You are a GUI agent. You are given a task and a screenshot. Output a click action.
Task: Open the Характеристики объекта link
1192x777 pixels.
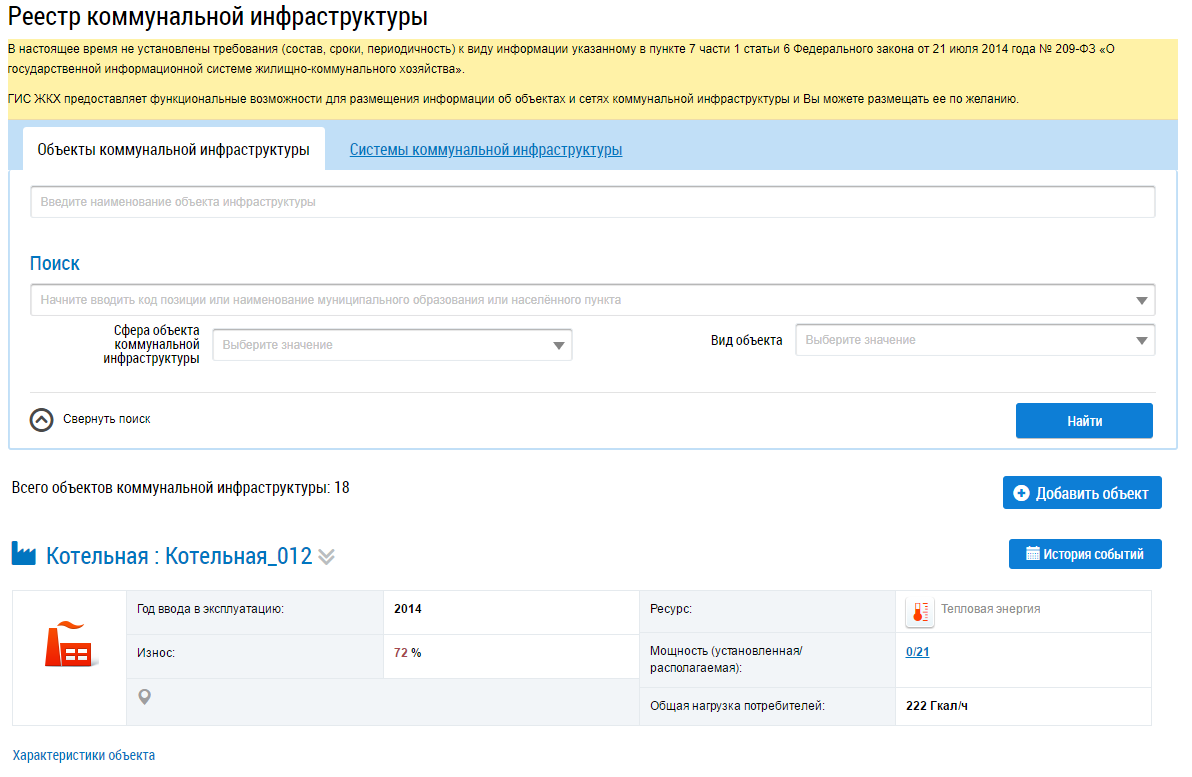pos(84,755)
